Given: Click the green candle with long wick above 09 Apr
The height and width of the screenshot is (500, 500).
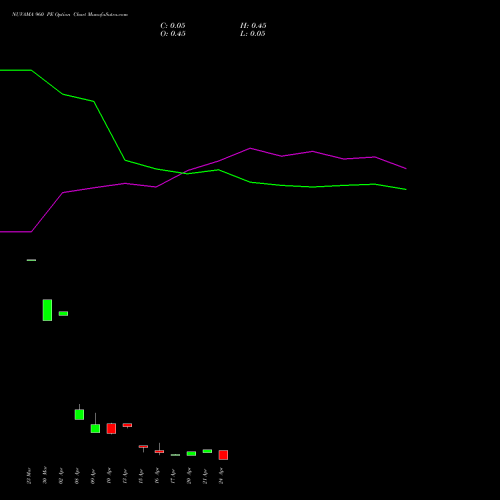Looking at the screenshot, I should click(x=95, y=428).
